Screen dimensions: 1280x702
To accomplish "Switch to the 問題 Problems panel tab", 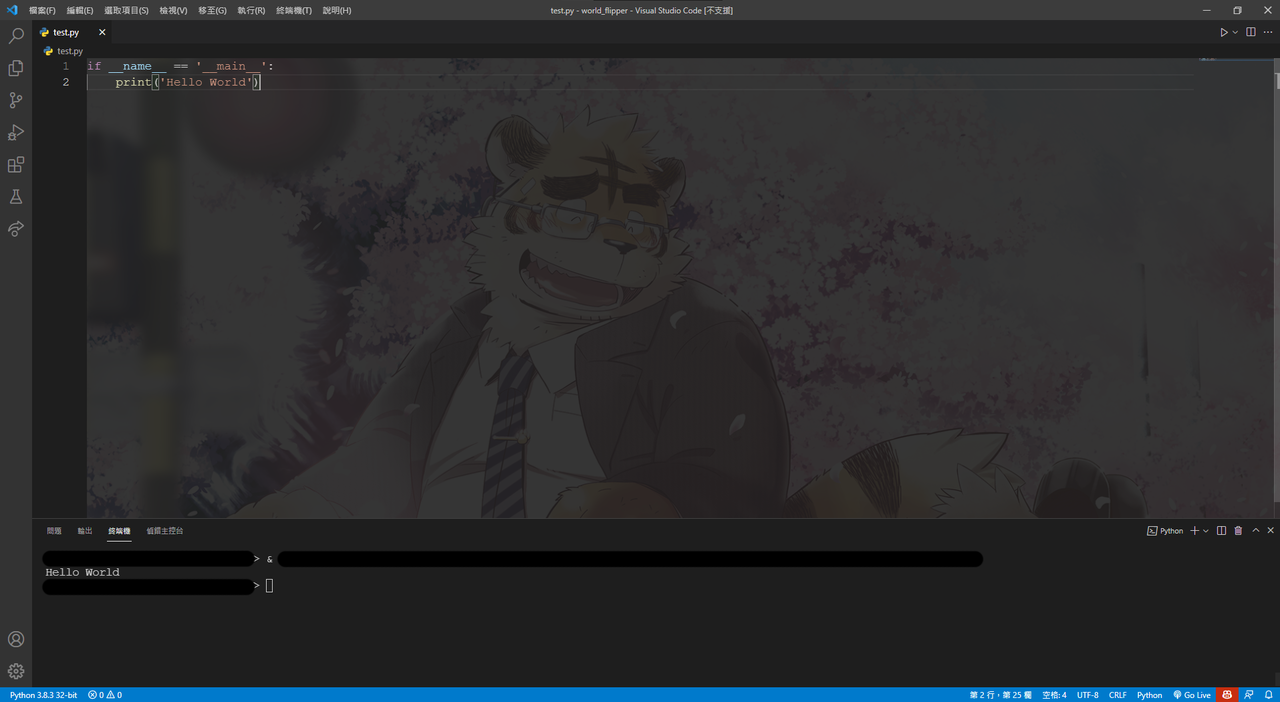I will point(54,531).
